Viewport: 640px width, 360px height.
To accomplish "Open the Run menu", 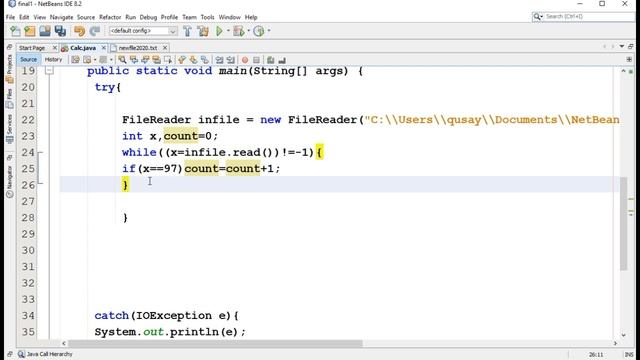I will (131, 17).
